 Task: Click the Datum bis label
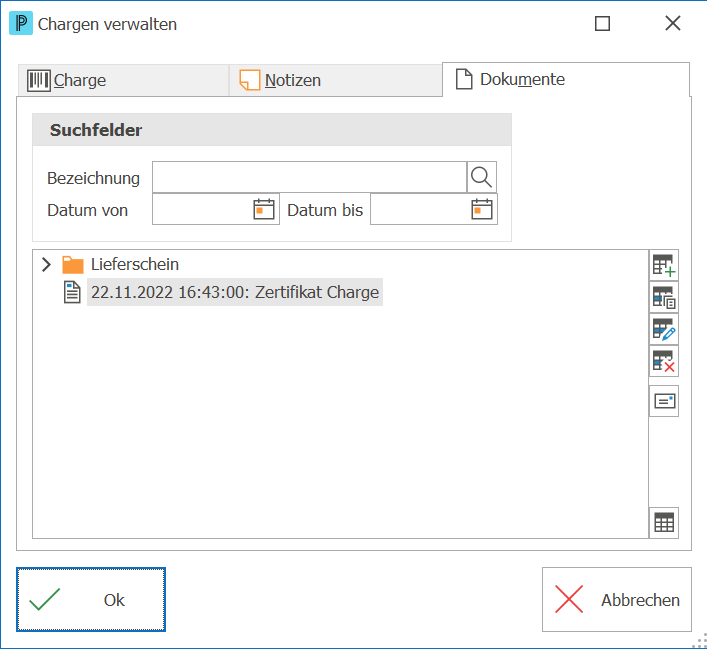click(325, 210)
